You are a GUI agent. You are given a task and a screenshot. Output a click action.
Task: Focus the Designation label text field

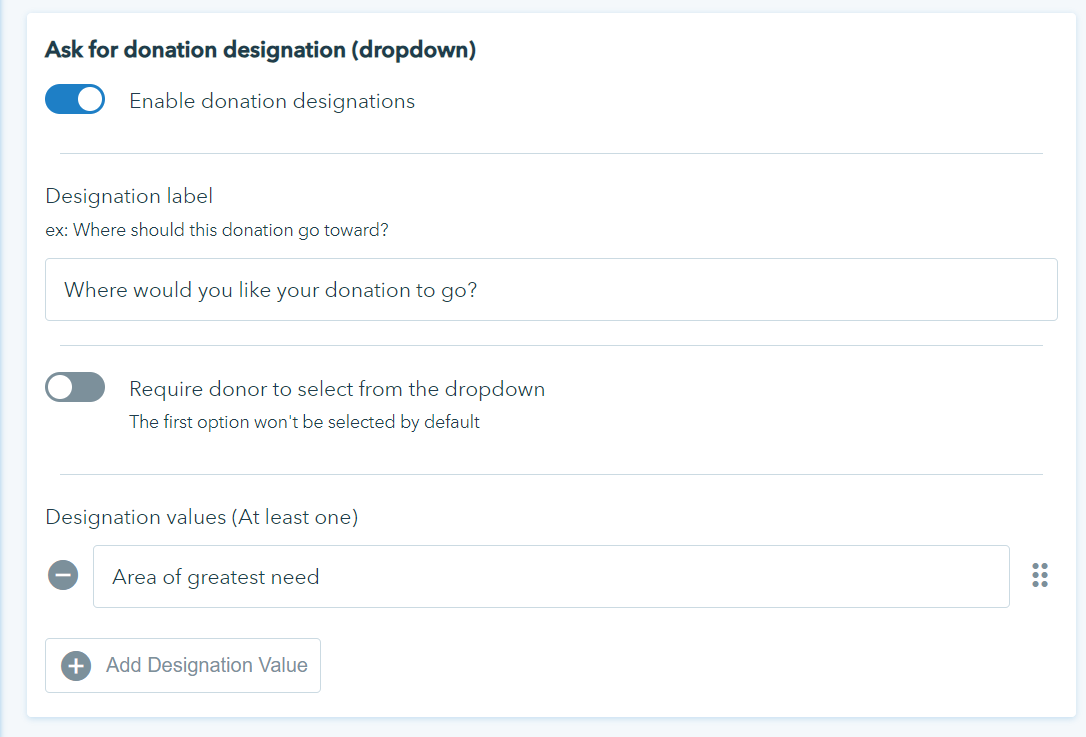point(550,290)
